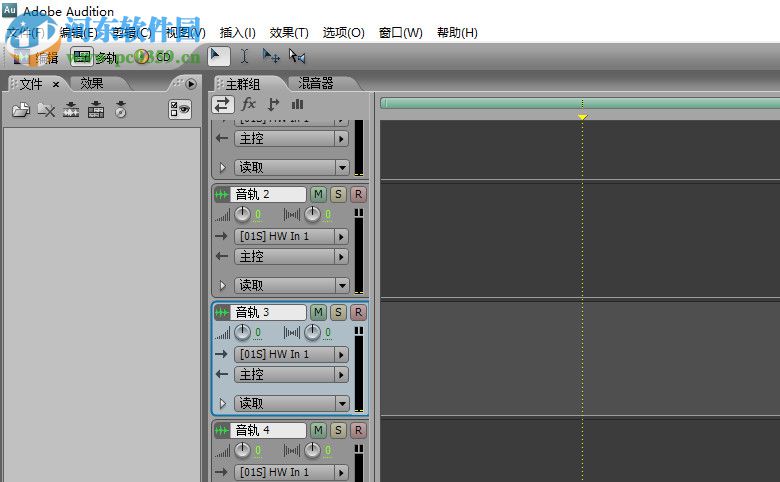Viewport: 780px width, 482px height.
Task: Mute 音轨 3 with M button
Action: [x=318, y=312]
